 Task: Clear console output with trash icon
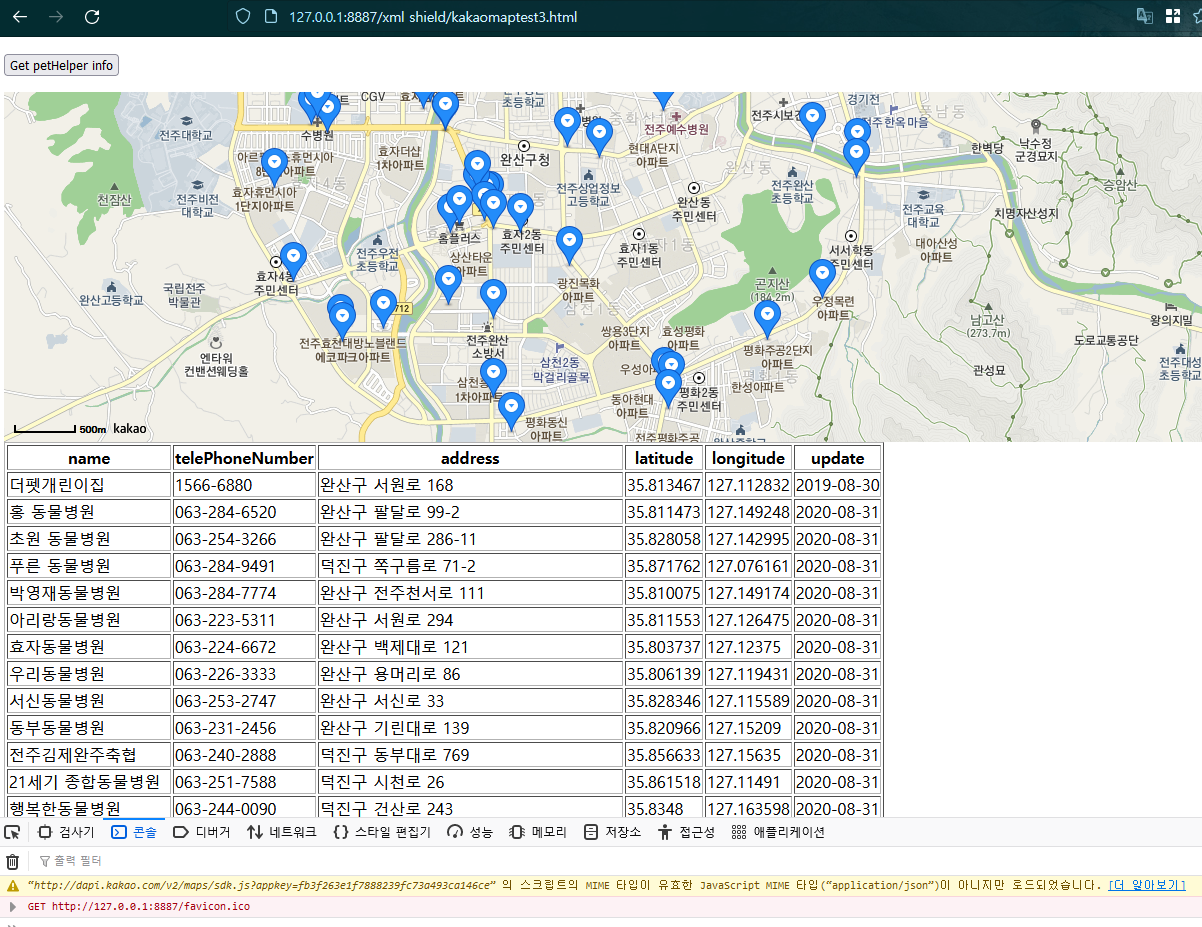coord(13,861)
